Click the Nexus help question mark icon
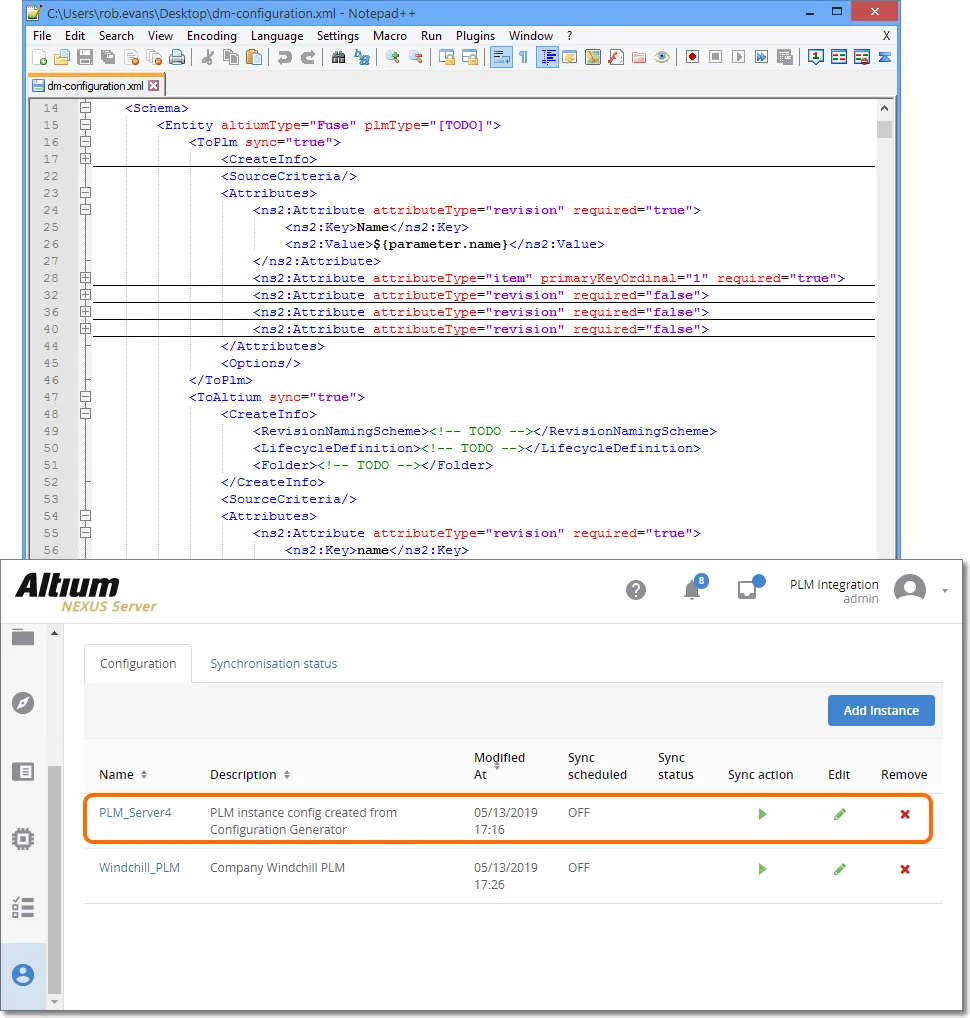Image resolution: width=970 pixels, height=1018 pixels. [636, 590]
